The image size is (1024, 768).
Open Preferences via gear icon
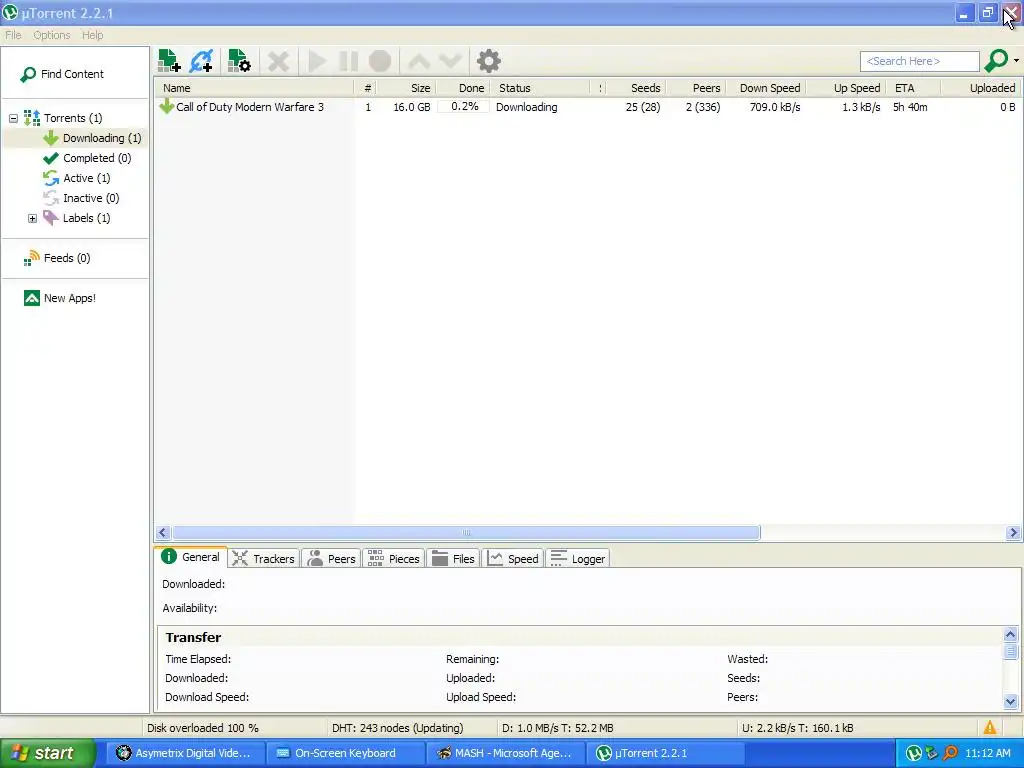[488, 61]
